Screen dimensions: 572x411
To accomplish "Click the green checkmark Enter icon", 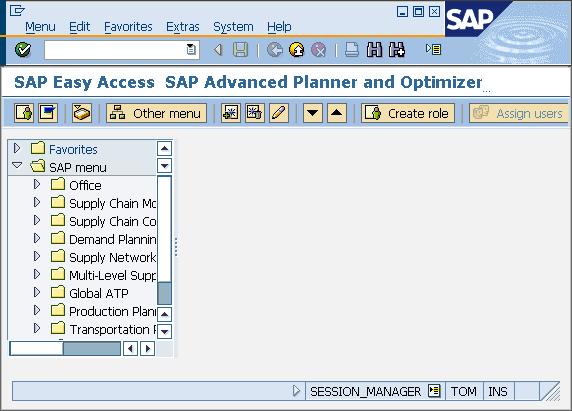I will click(x=23, y=49).
